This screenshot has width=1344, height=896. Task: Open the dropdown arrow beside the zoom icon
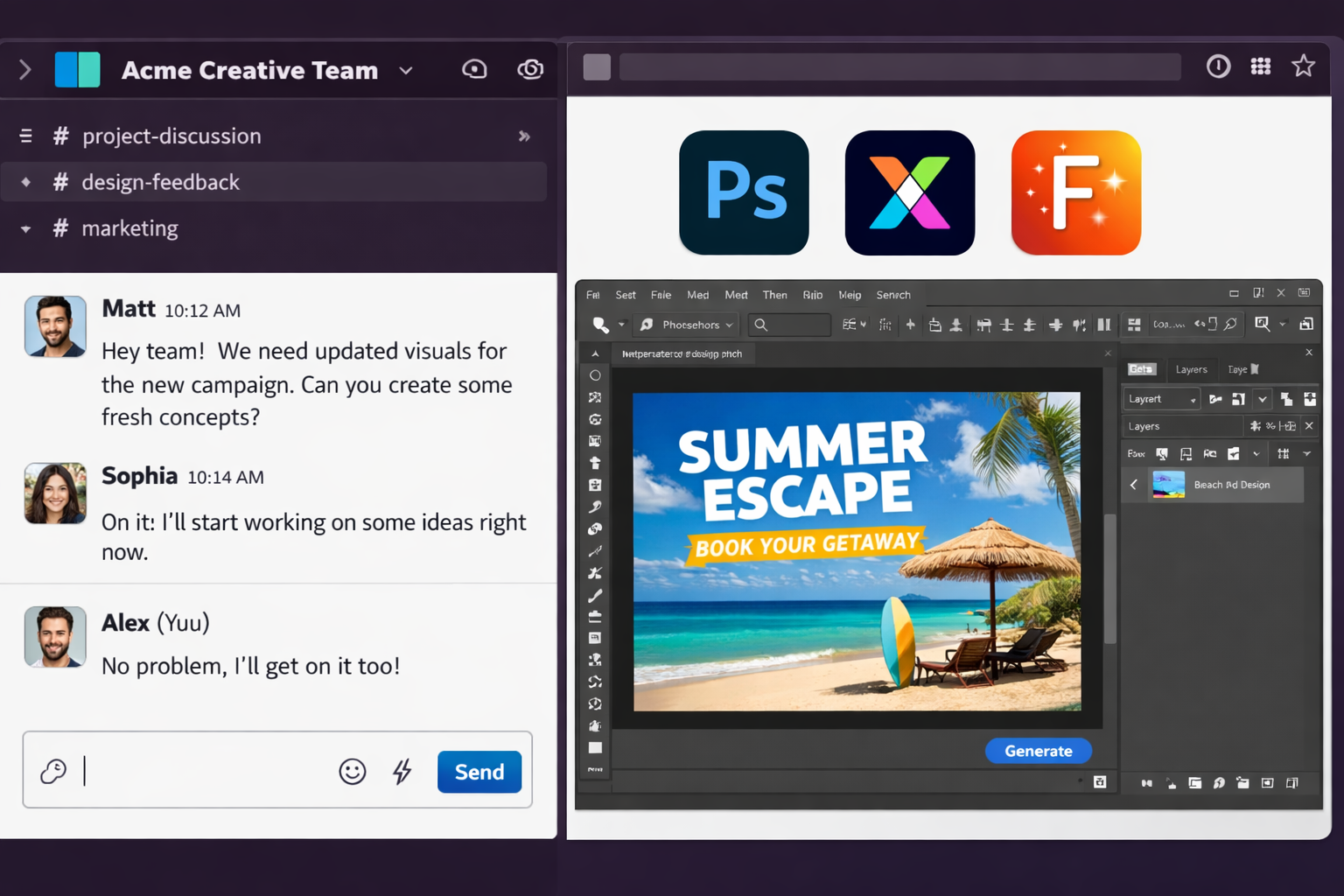click(1283, 325)
